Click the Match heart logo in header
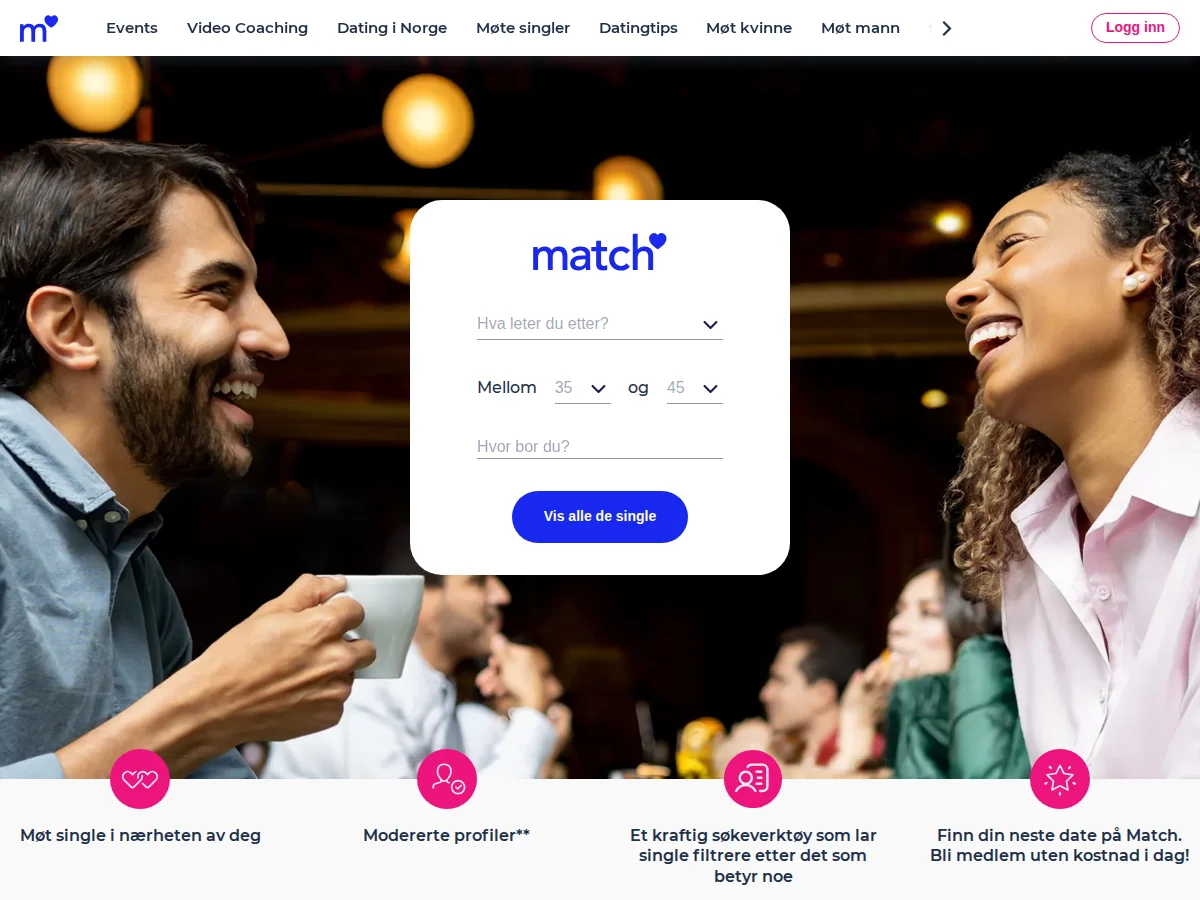The height and width of the screenshot is (900, 1200). (39, 29)
